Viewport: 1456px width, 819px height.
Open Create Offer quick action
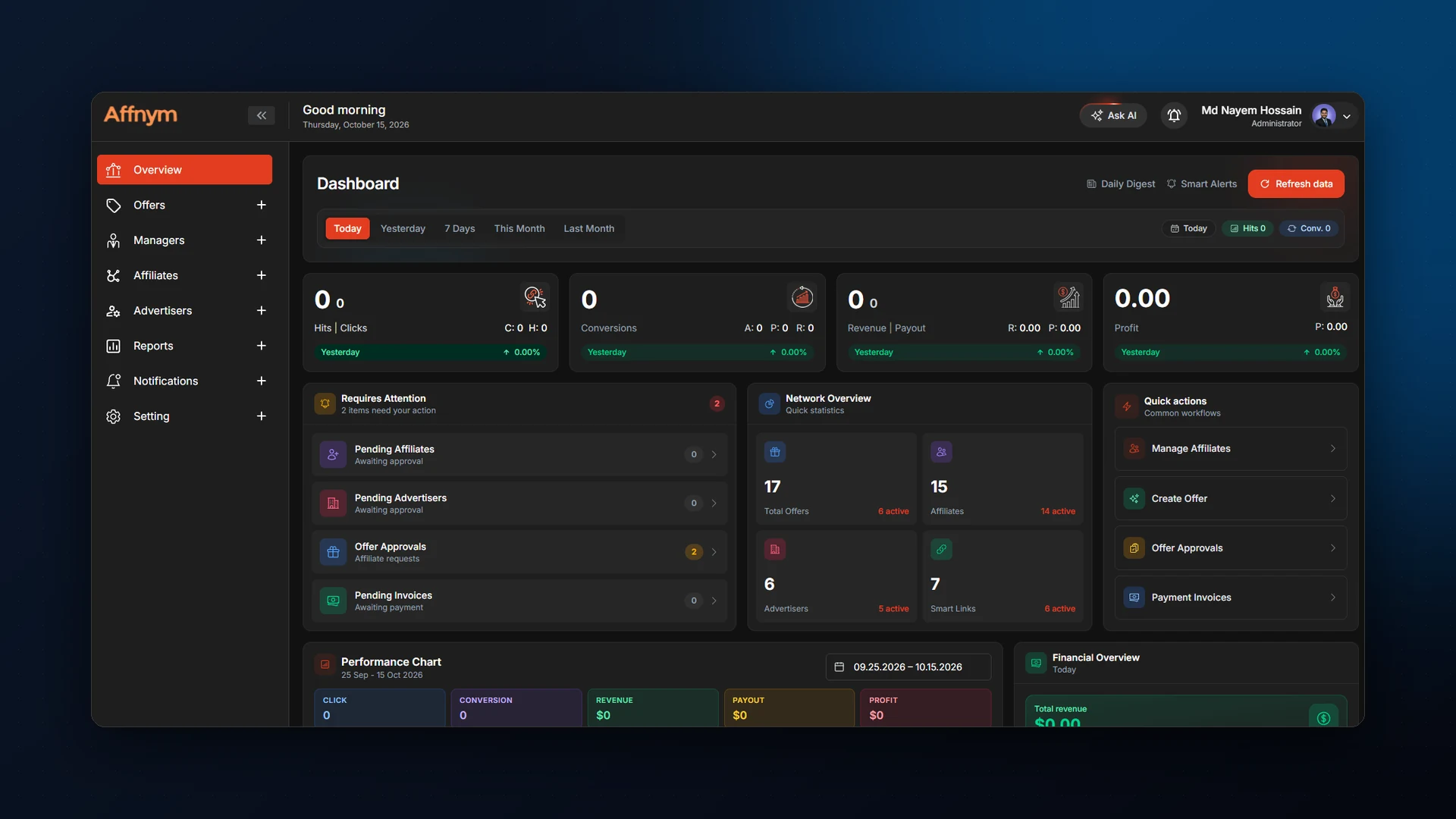[1230, 498]
